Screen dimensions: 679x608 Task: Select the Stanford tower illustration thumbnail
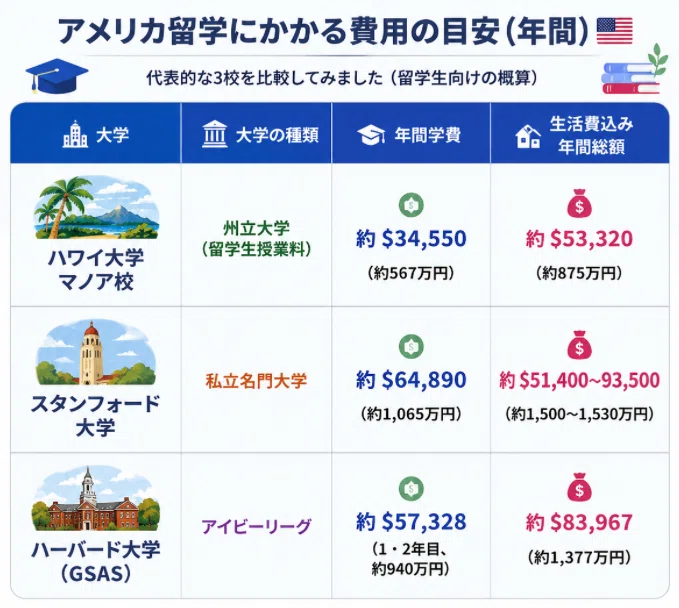coord(96,353)
